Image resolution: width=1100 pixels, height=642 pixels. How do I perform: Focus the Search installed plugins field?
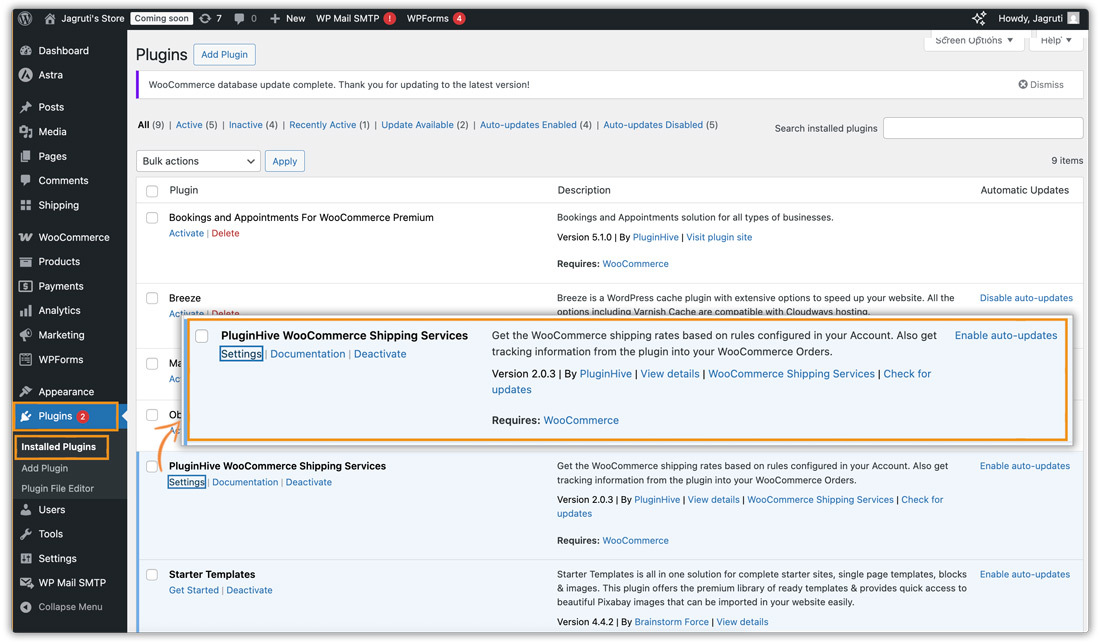pyautogui.click(x=983, y=128)
